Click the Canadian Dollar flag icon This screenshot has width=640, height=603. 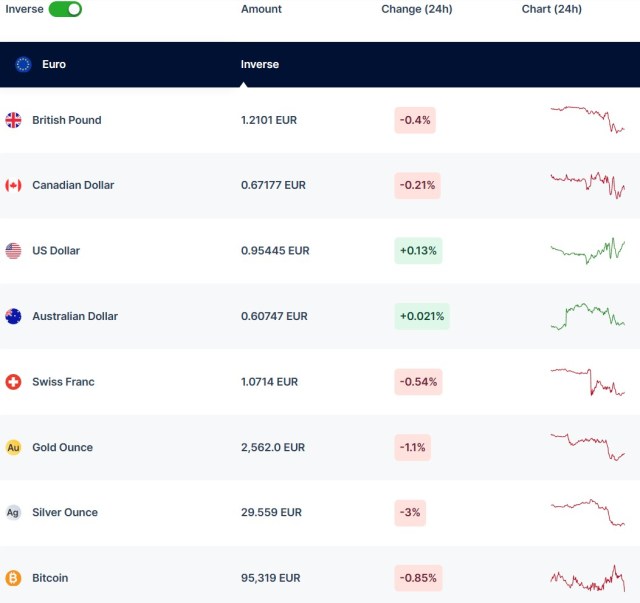[x=13, y=185]
